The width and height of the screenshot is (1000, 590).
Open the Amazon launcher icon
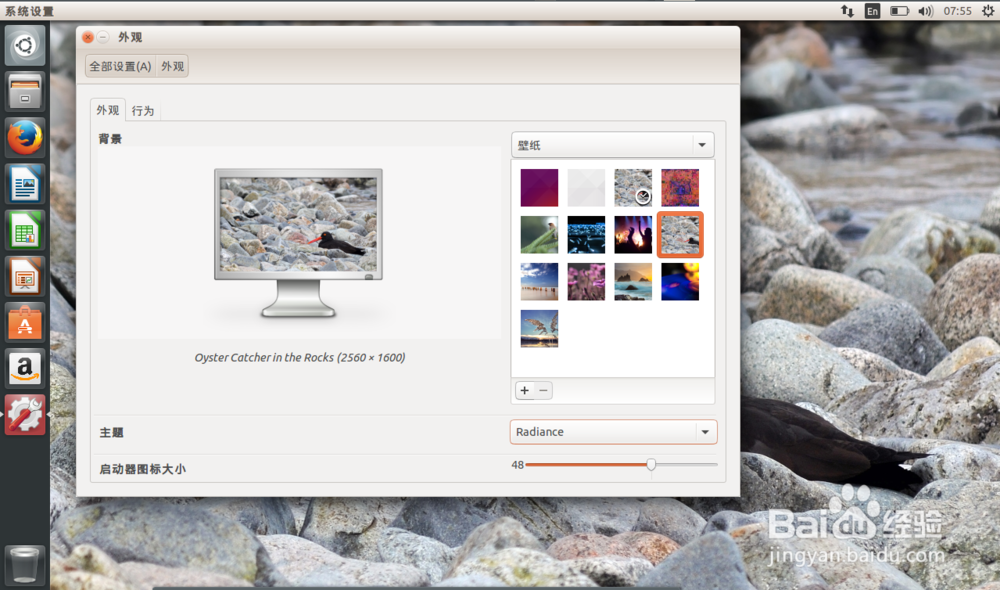click(24, 367)
